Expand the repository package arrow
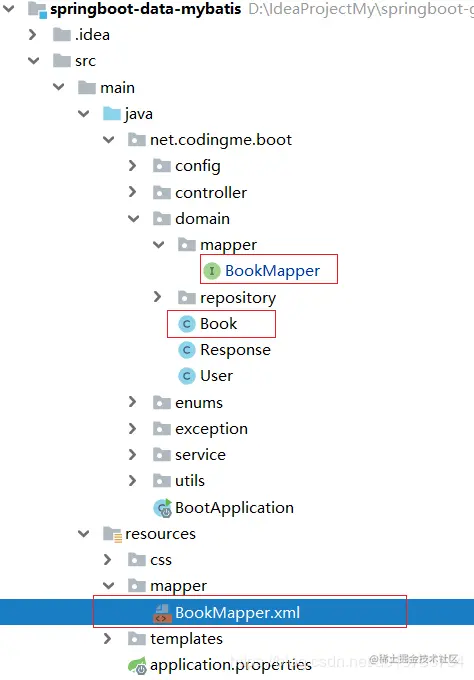The height and width of the screenshot is (680, 474). (x=157, y=297)
